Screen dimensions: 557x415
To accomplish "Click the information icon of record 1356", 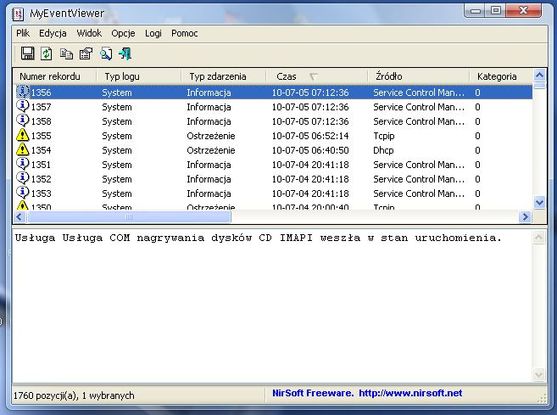I will (22, 92).
